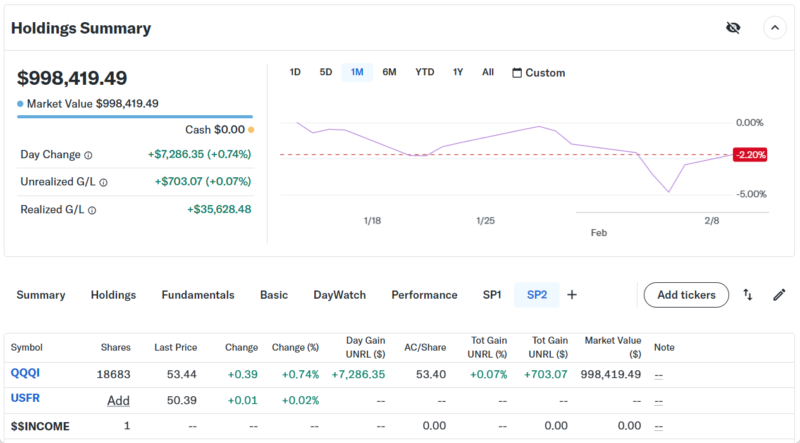Screen dimensions: 800x443
Task: Toggle hide values eye icon
Action: point(733,28)
